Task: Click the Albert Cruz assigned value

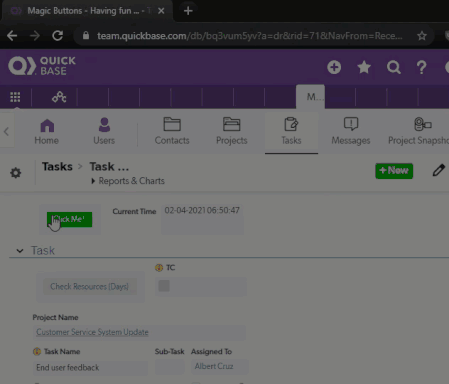Action: (214, 366)
